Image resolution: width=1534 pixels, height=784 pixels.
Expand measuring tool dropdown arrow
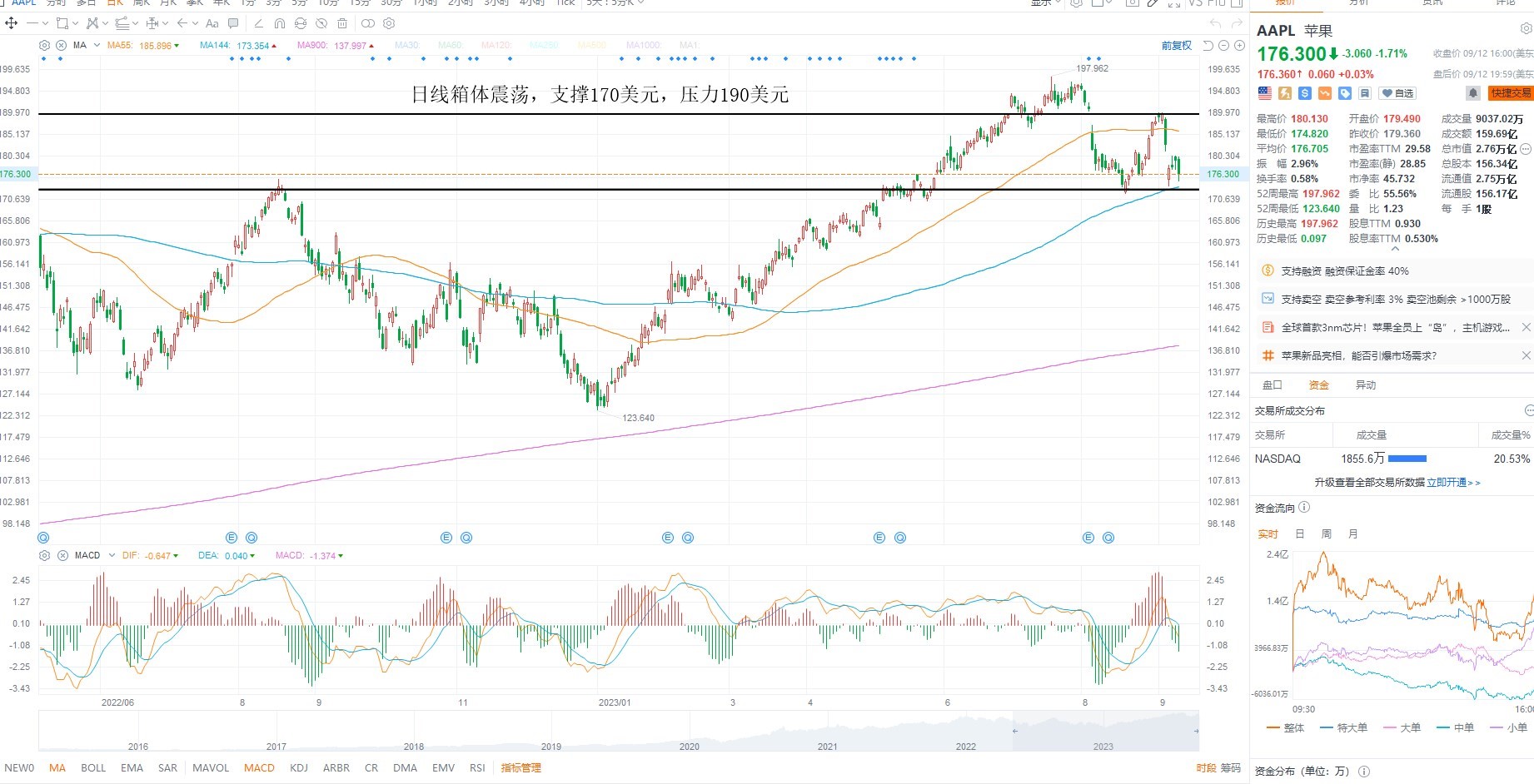pos(165,23)
